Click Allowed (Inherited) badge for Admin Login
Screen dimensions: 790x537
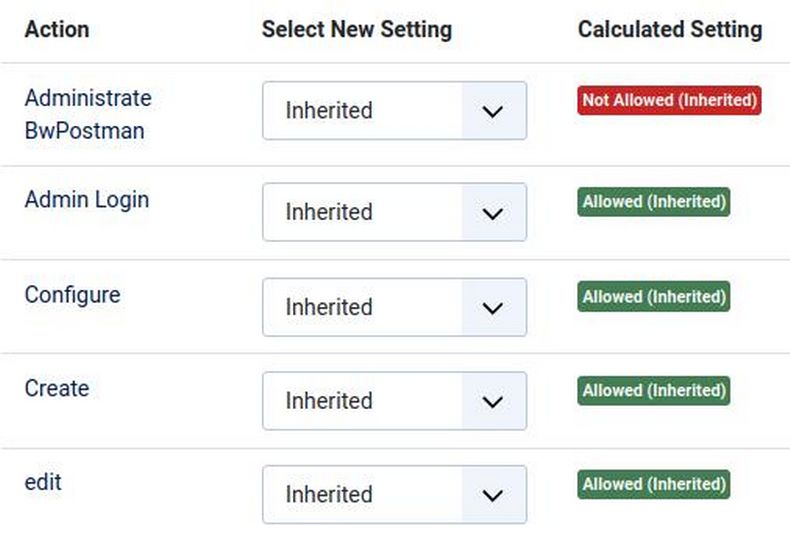[x=653, y=202]
